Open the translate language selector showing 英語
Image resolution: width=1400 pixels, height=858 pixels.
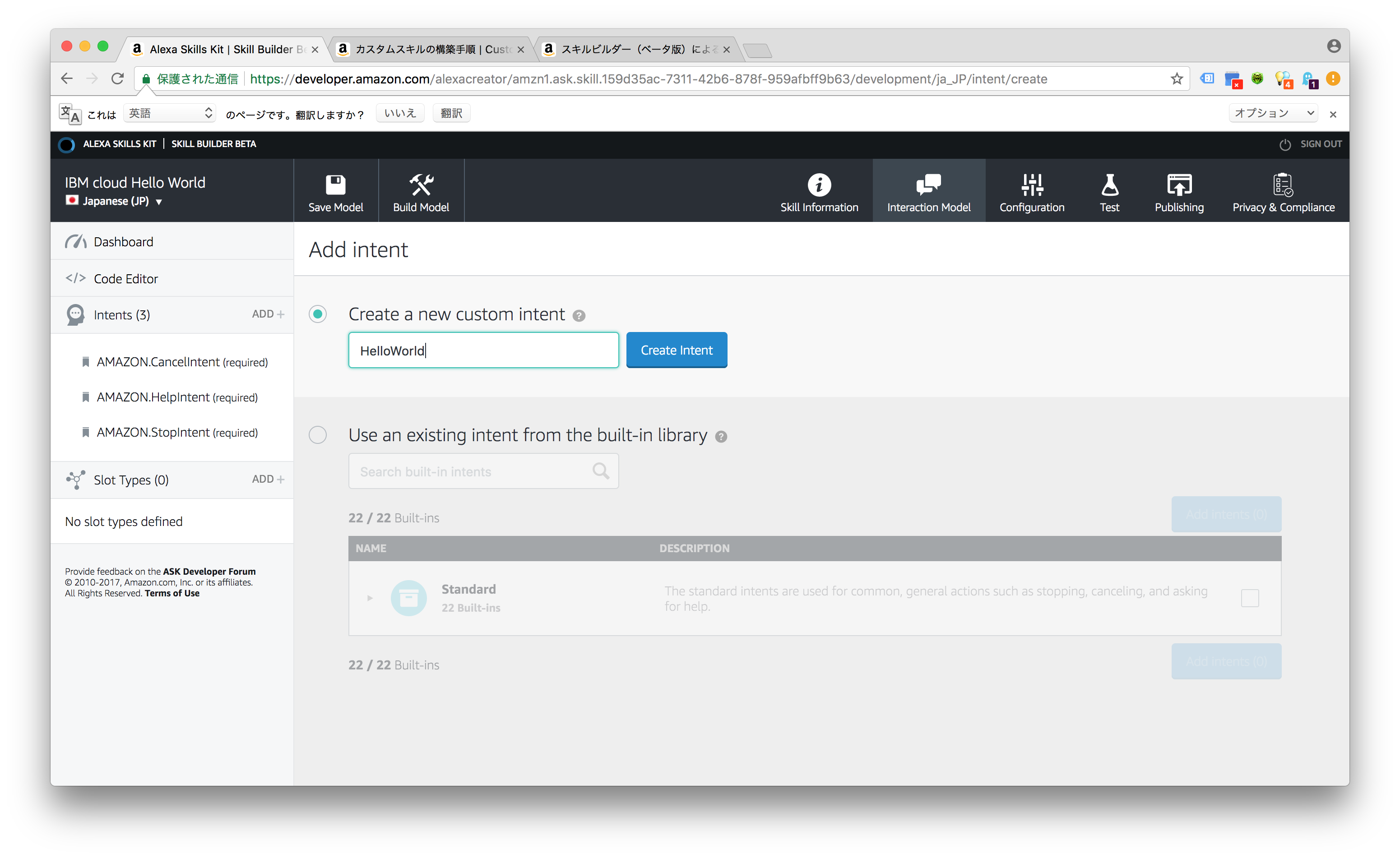[170, 113]
